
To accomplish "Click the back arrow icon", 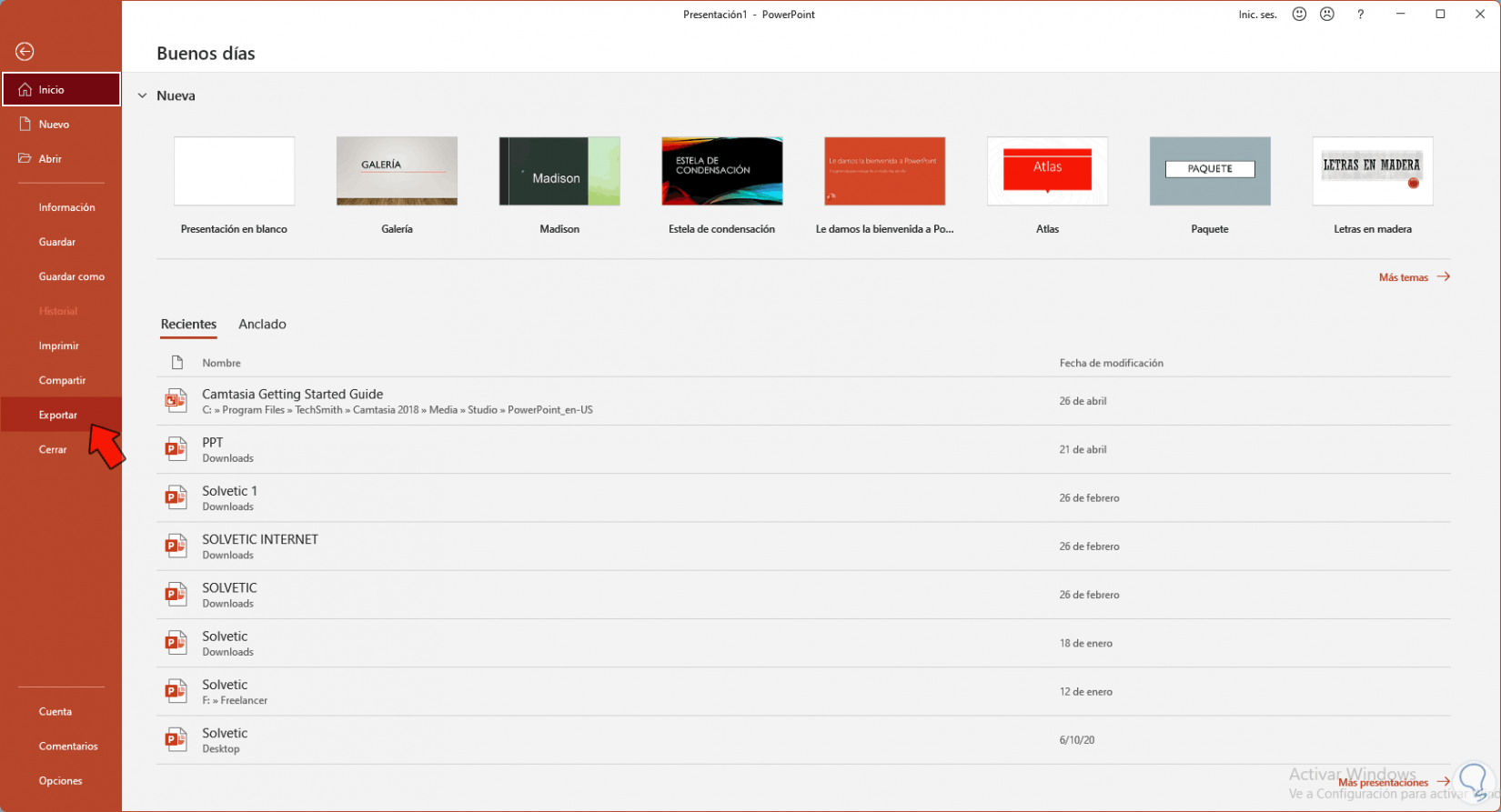I will (25, 52).
